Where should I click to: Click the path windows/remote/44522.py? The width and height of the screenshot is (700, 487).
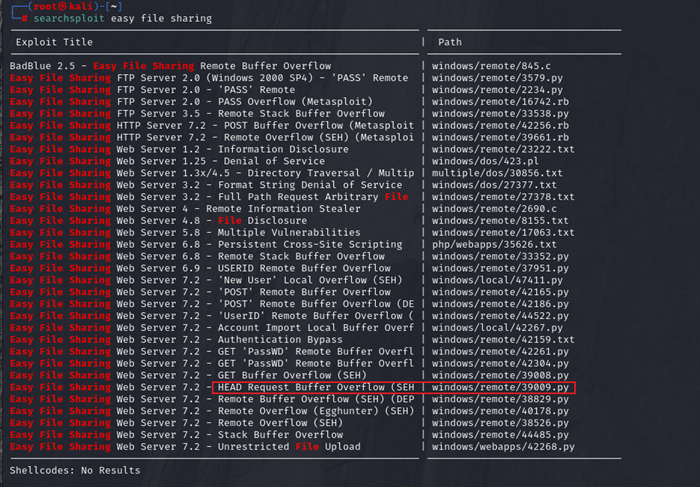(x=500, y=316)
